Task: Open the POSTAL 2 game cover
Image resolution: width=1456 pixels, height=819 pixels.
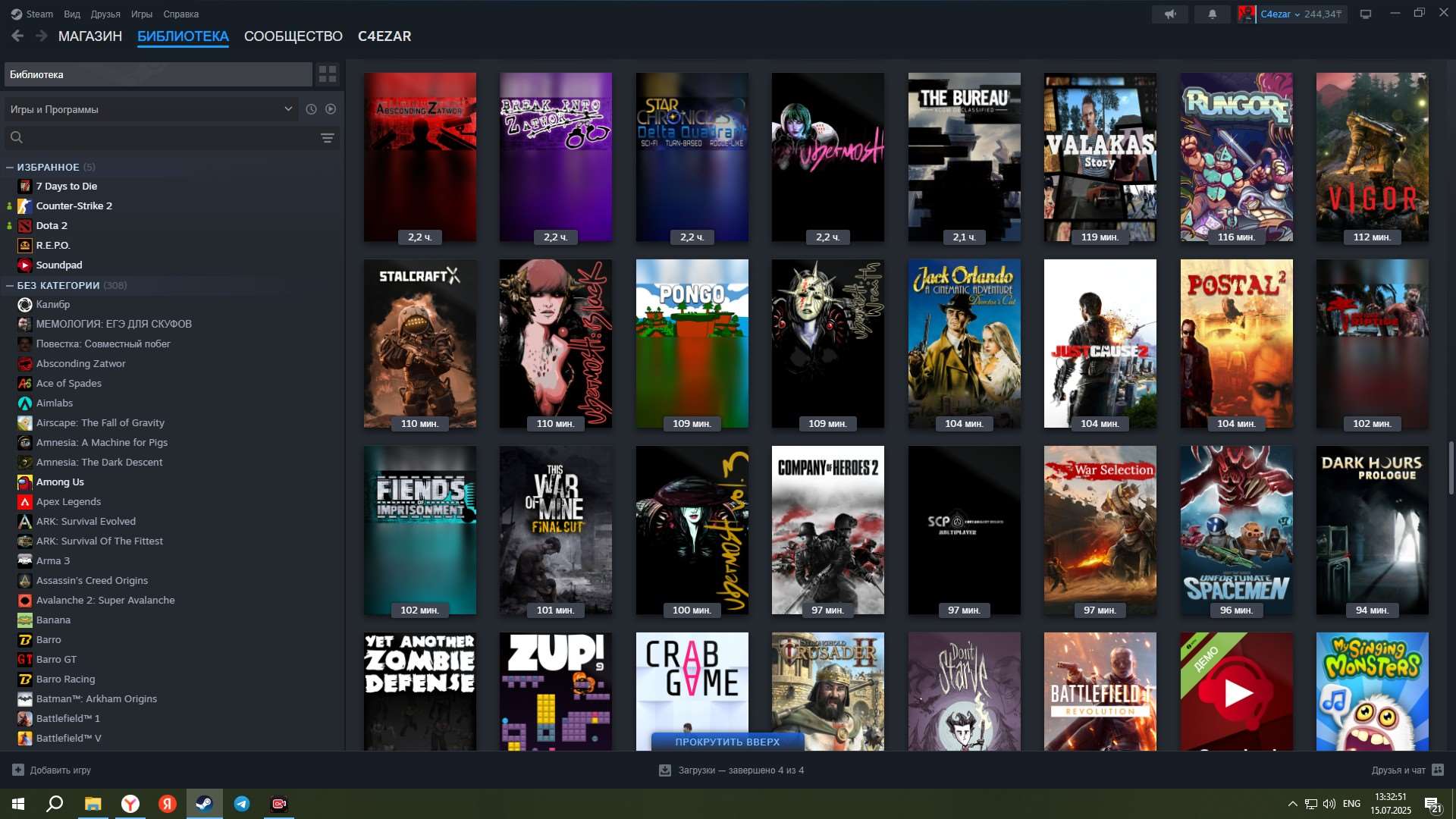Action: pyautogui.click(x=1236, y=344)
